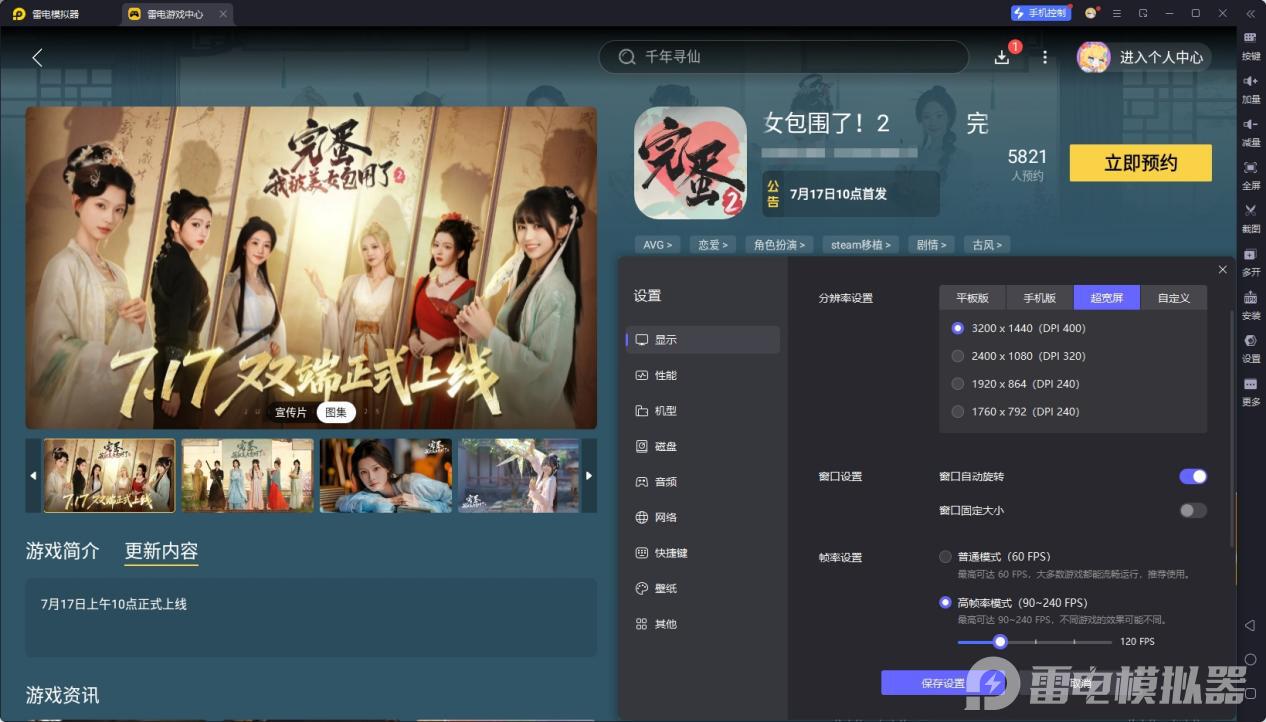Open 音频 settings section
The image size is (1266, 722).
coord(703,482)
